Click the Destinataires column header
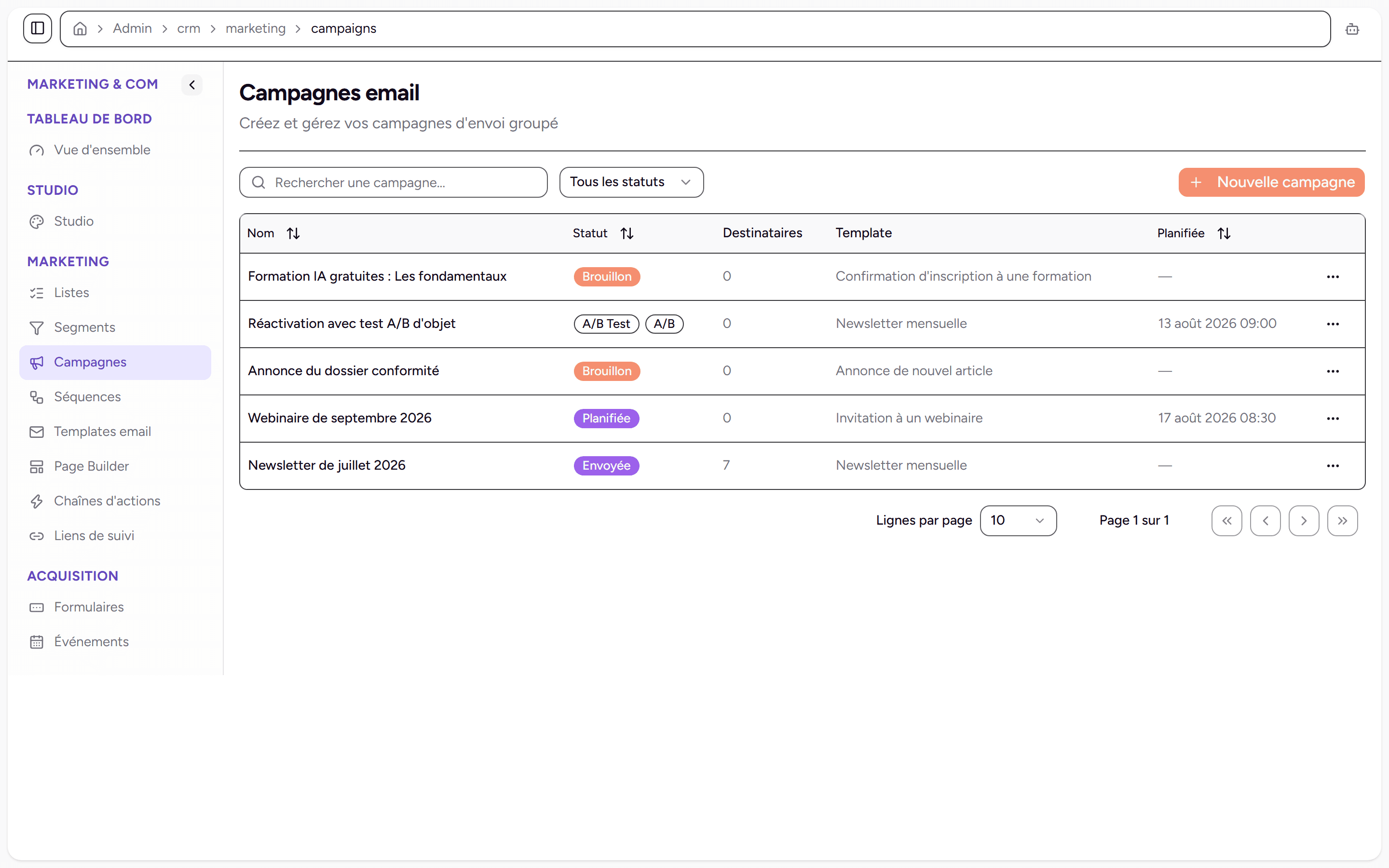The image size is (1389, 868). click(762, 233)
